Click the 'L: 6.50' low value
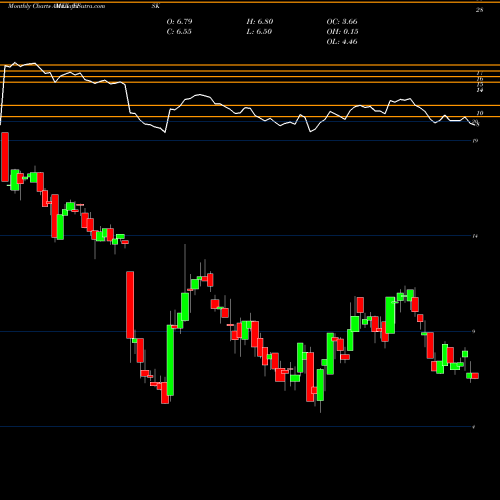Screen dimensions: 500x500 click(259, 32)
